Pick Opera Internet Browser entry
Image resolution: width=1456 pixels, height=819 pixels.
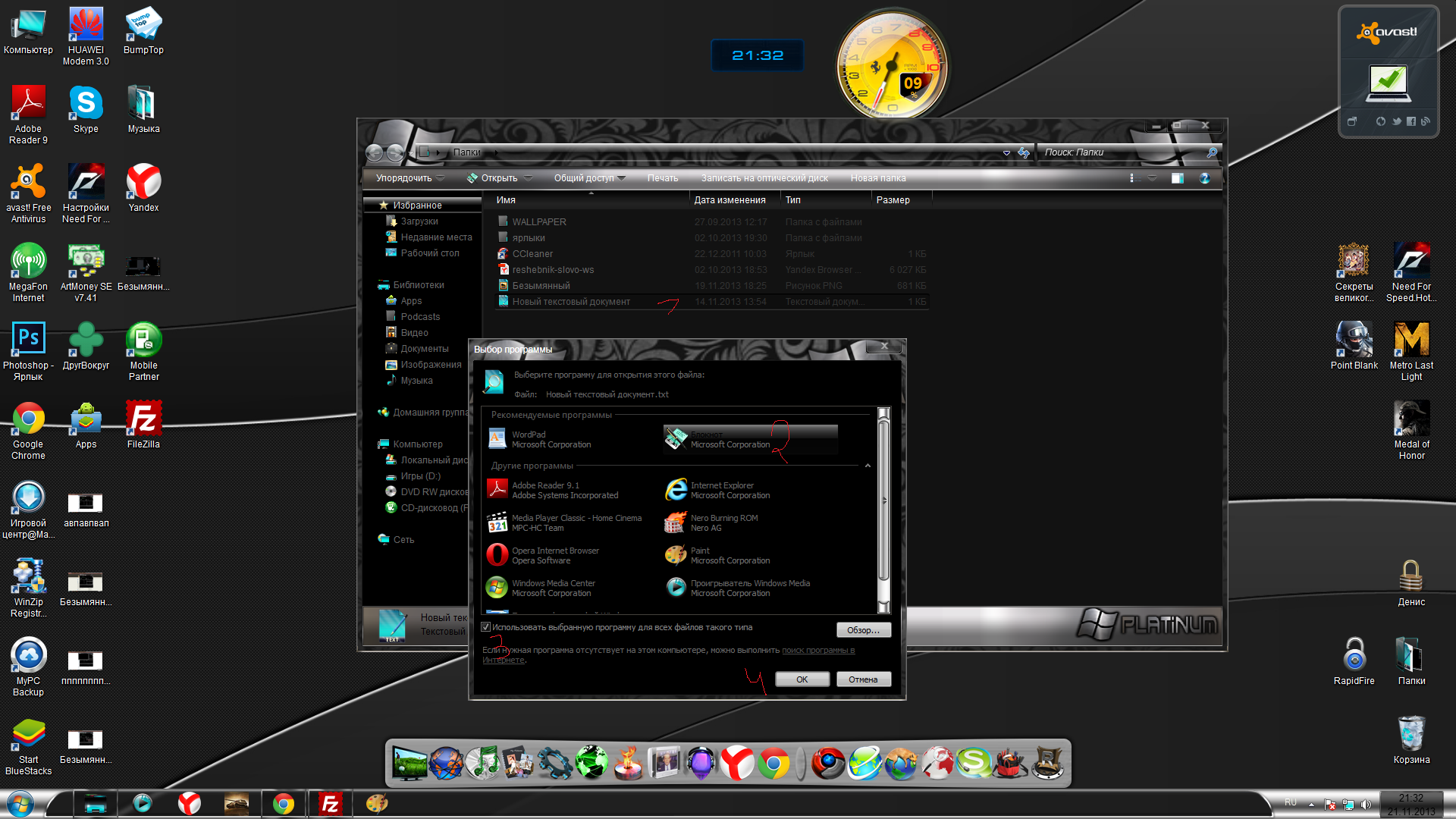pos(544,555)
